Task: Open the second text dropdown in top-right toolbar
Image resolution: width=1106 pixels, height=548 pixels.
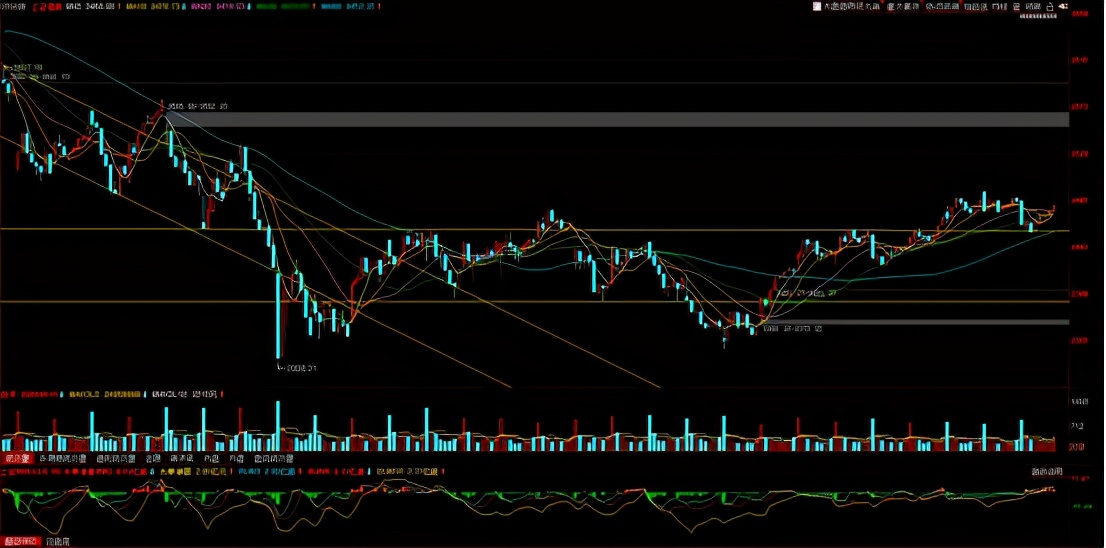Action: coord(903,7)
